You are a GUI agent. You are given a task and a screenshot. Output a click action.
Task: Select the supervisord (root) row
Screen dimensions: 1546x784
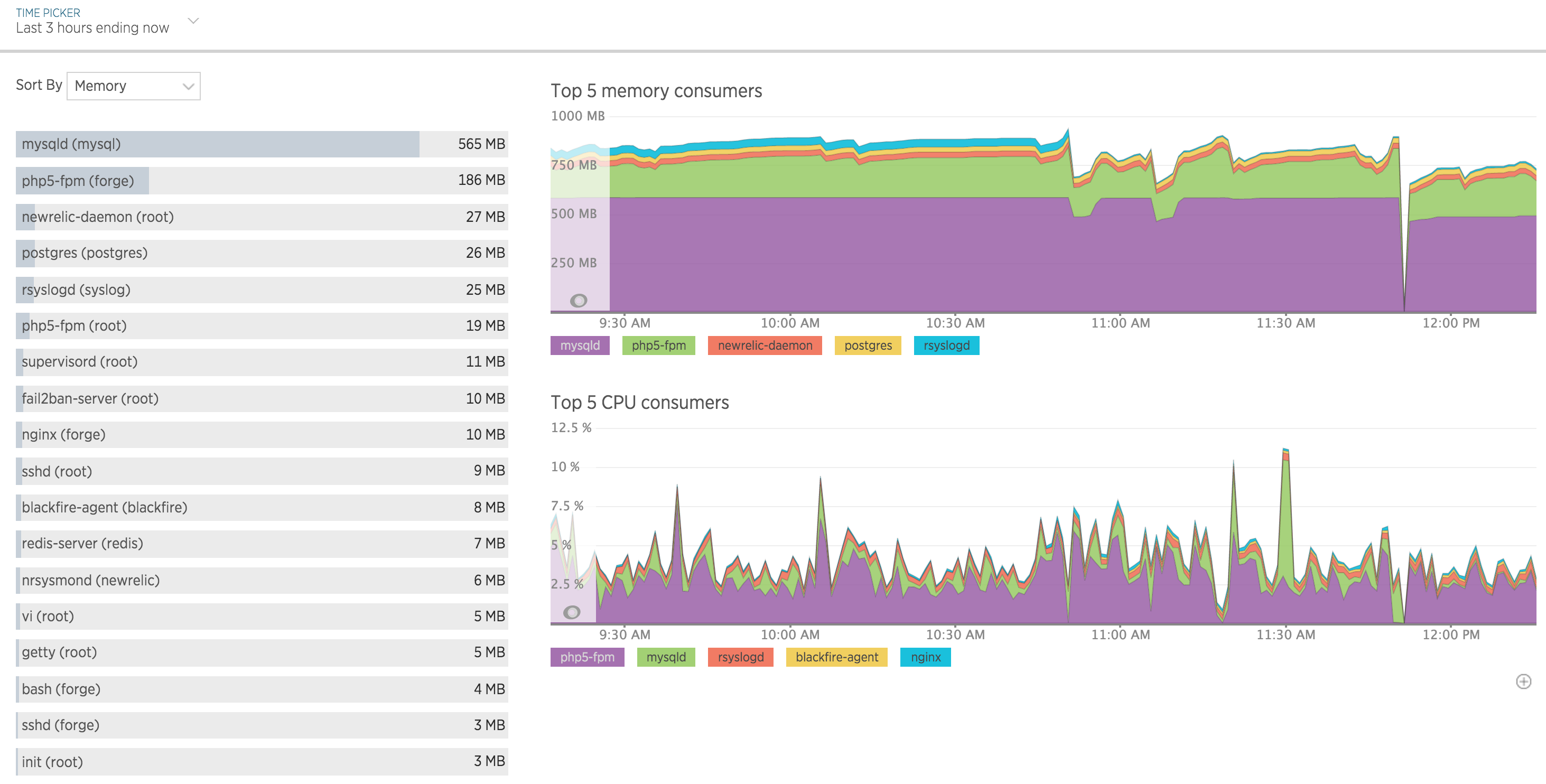click(x=262, y=362)
